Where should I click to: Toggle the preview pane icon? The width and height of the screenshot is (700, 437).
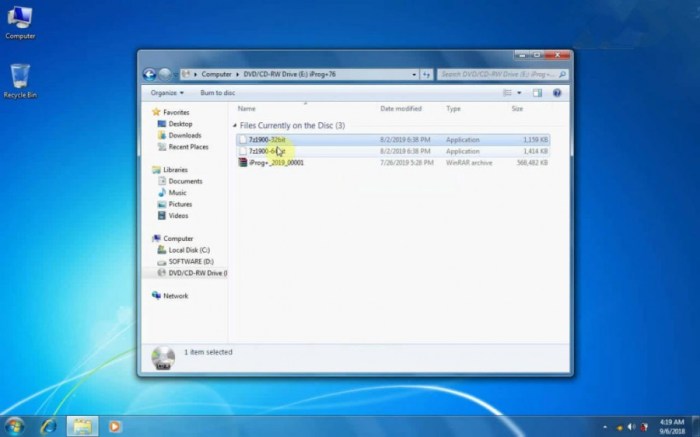pyautogui.click(x=538, y=93)
